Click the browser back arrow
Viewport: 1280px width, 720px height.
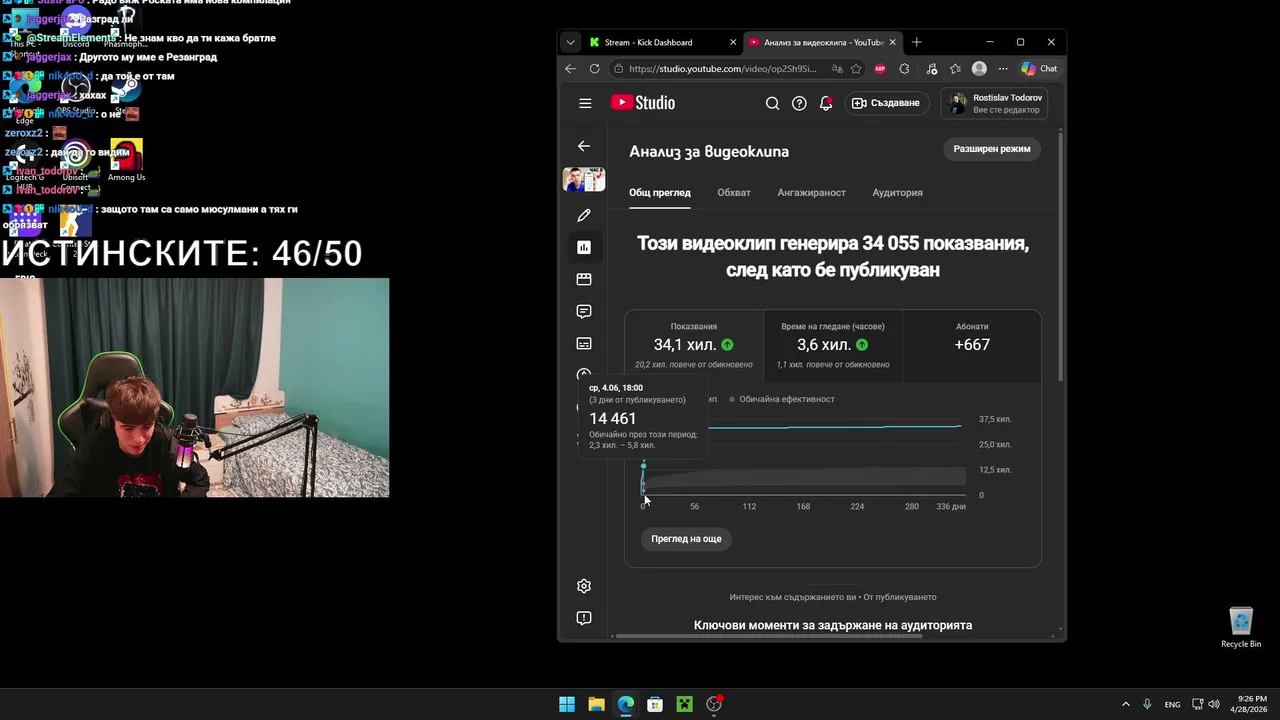(570, 69)
